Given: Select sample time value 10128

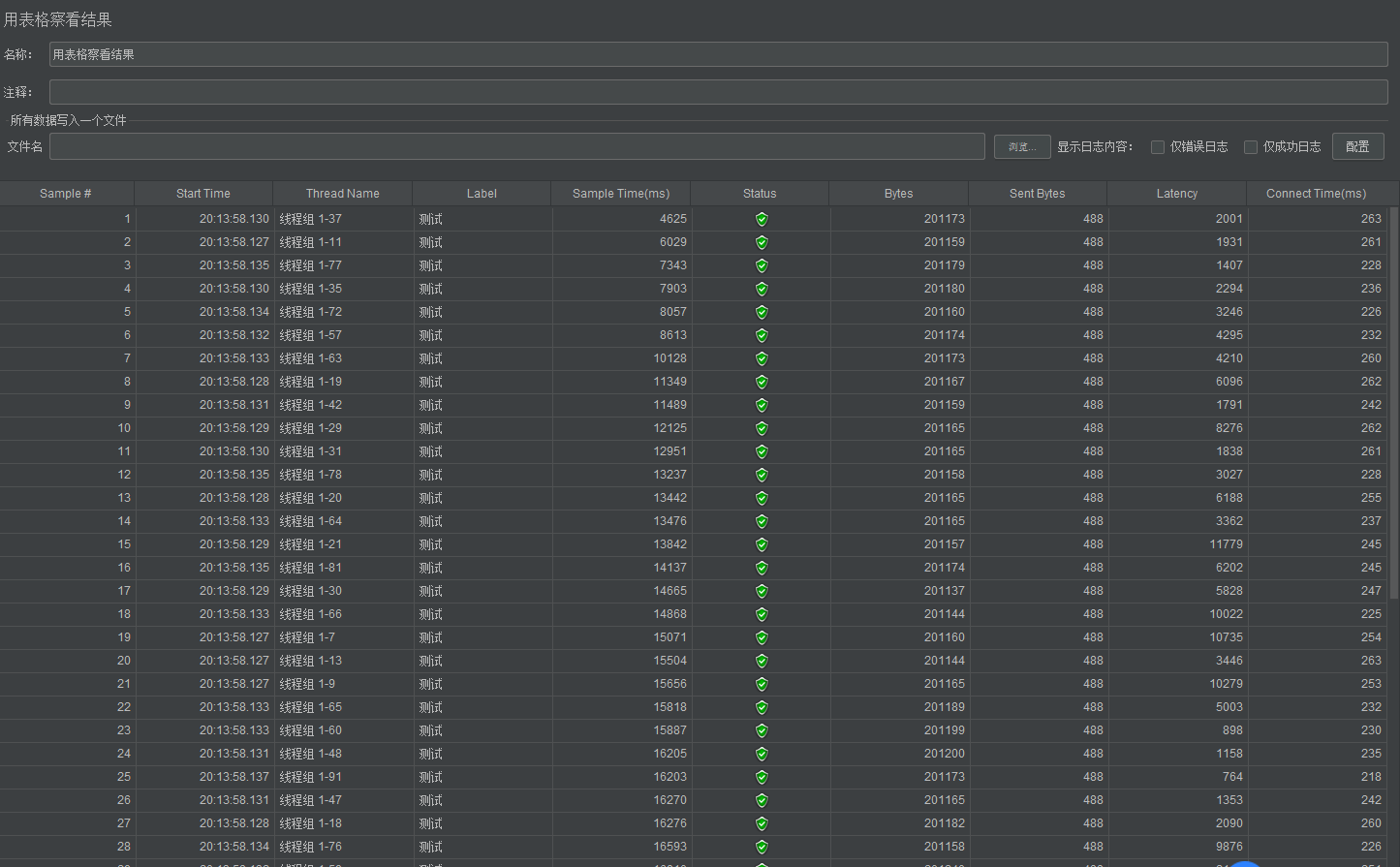Looking at the screenshot, I should [670, 358].
